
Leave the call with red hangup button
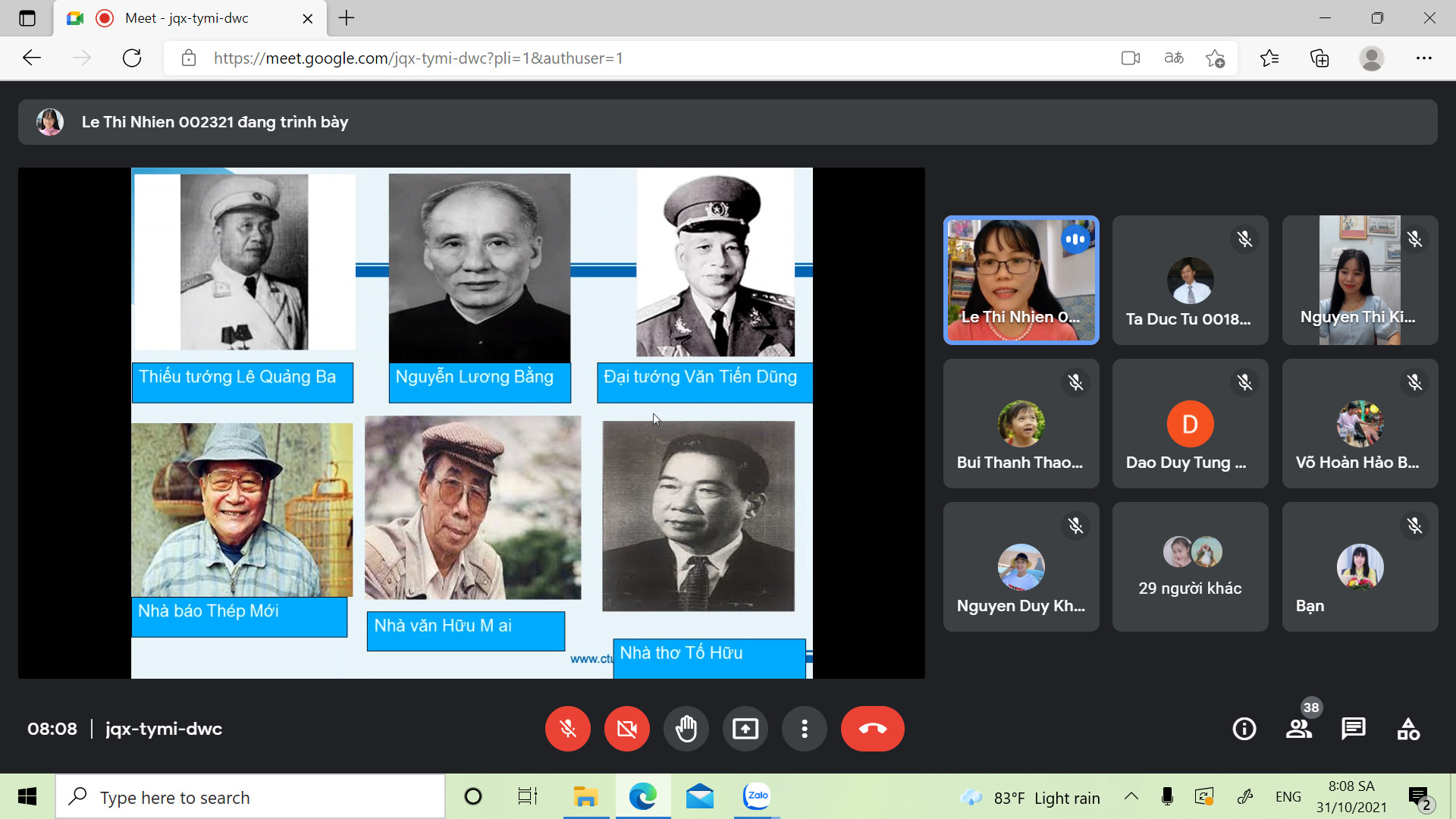[x=872, y=729]
